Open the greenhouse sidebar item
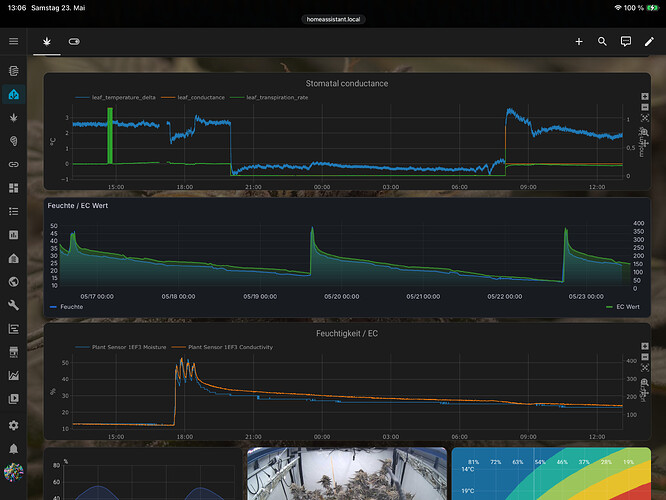 coord(14,258)
